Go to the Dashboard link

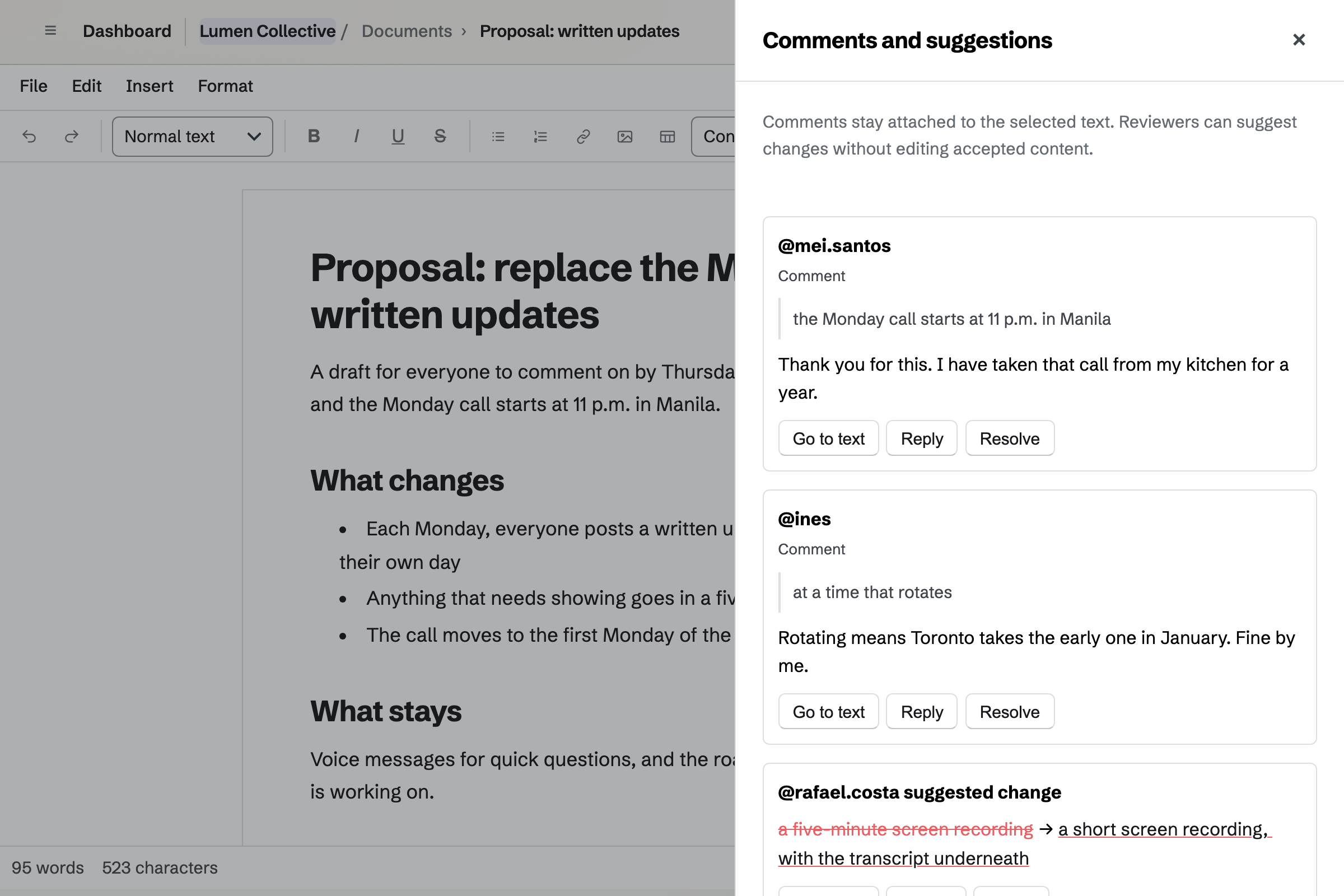click(127, 31)
